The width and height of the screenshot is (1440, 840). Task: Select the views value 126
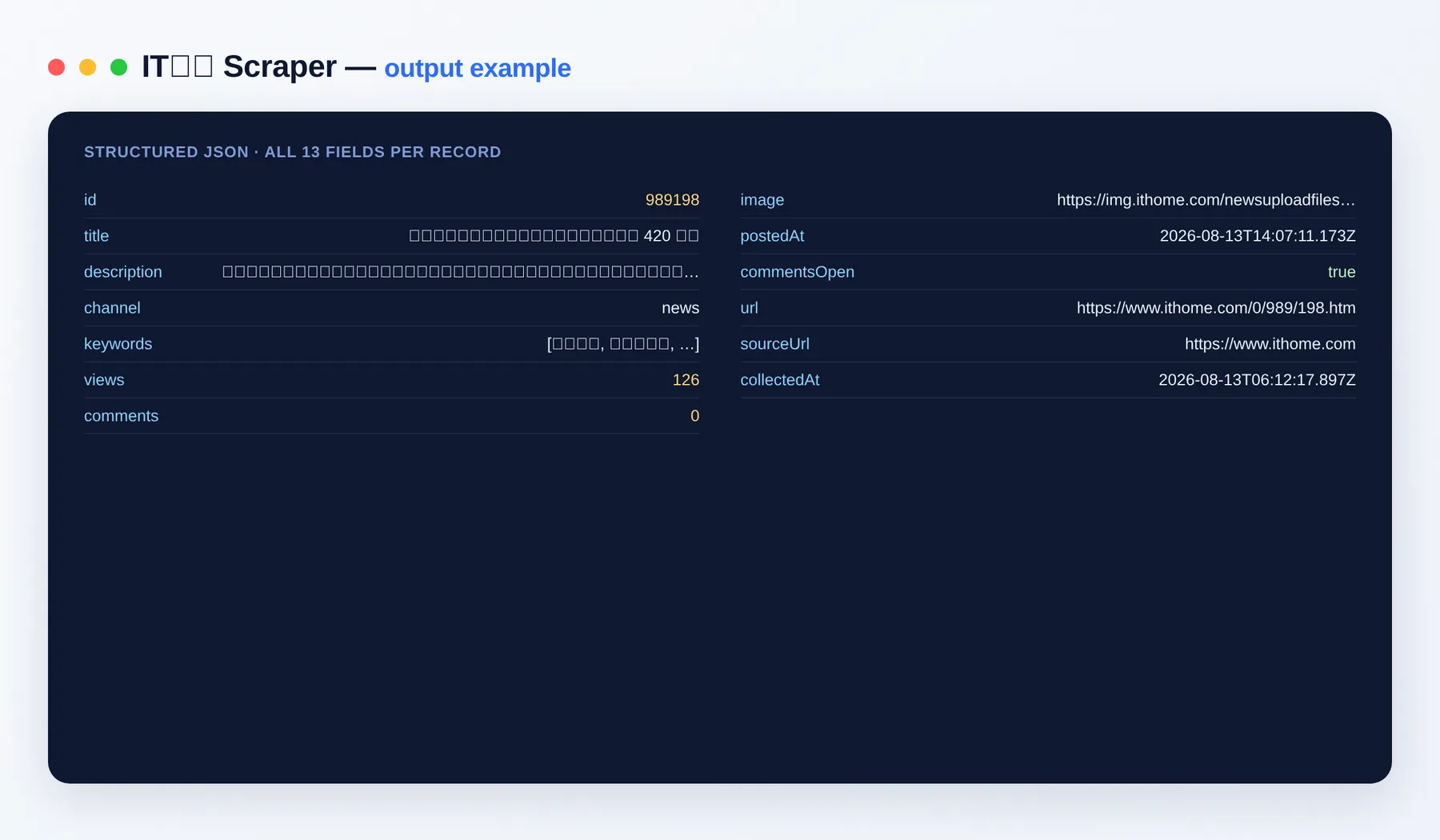[686, 380]
